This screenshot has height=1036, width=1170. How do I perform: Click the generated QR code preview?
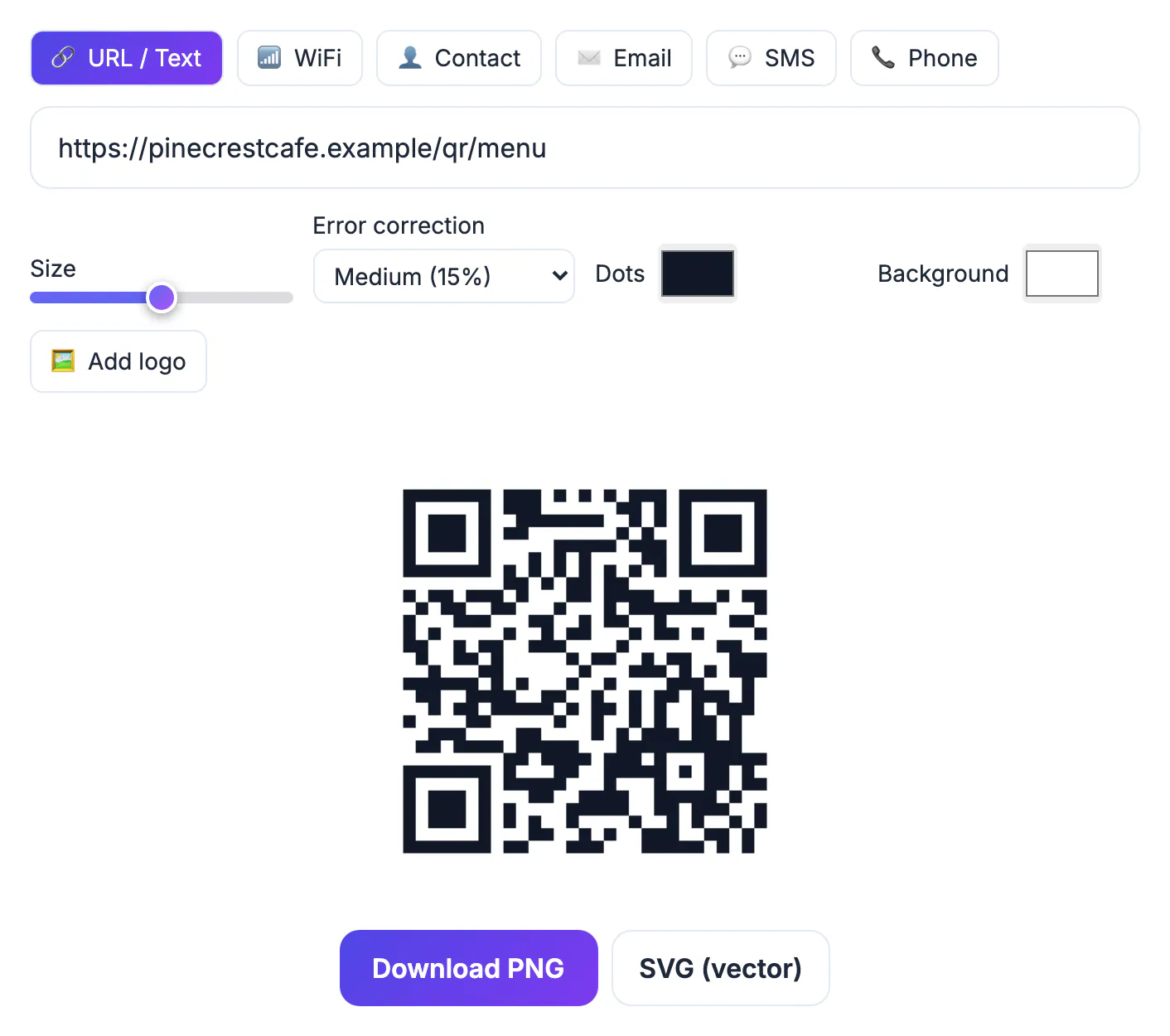pos(585,671)
